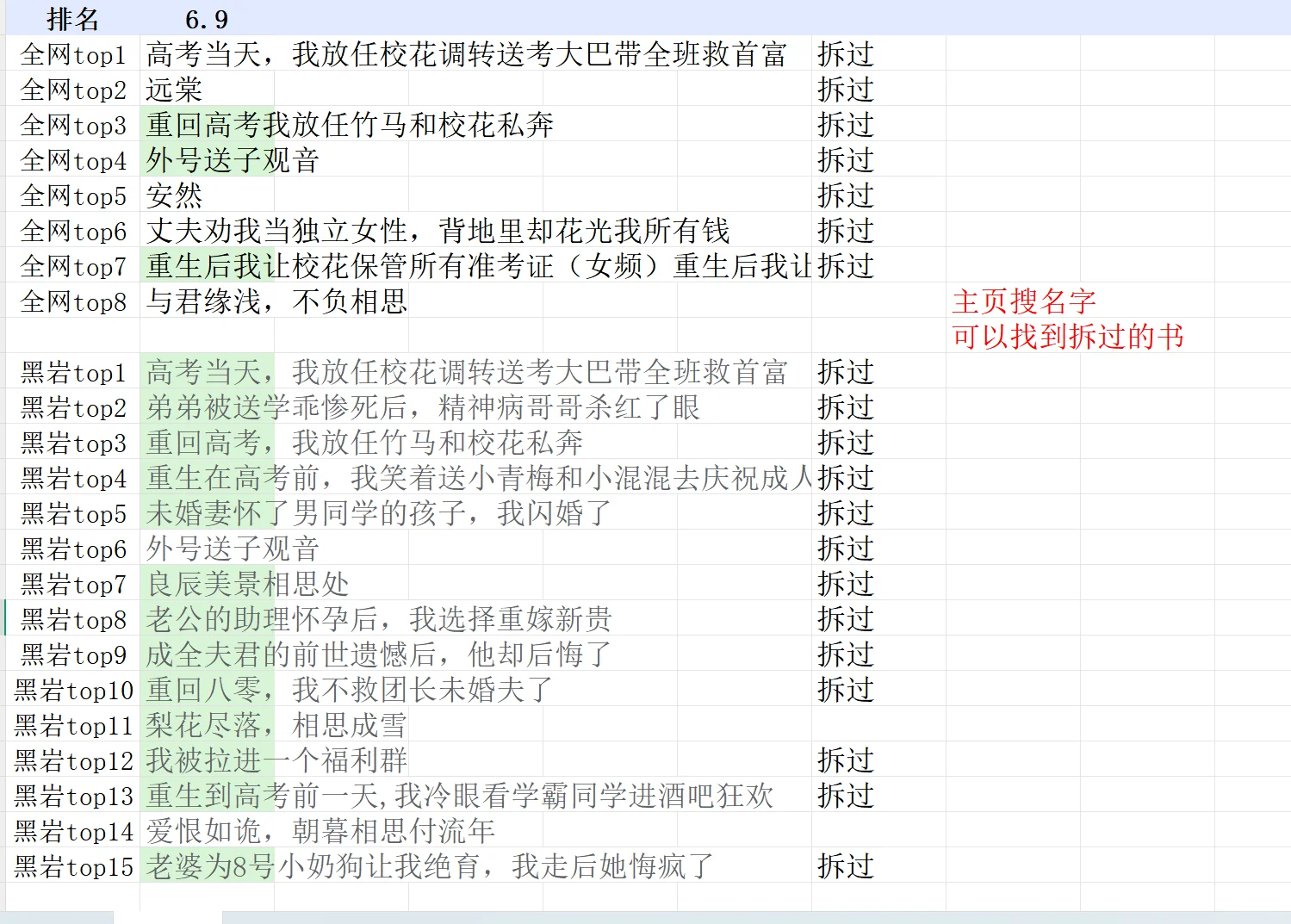
Task: Click the row label 黑岩top13
Action: 72,796
